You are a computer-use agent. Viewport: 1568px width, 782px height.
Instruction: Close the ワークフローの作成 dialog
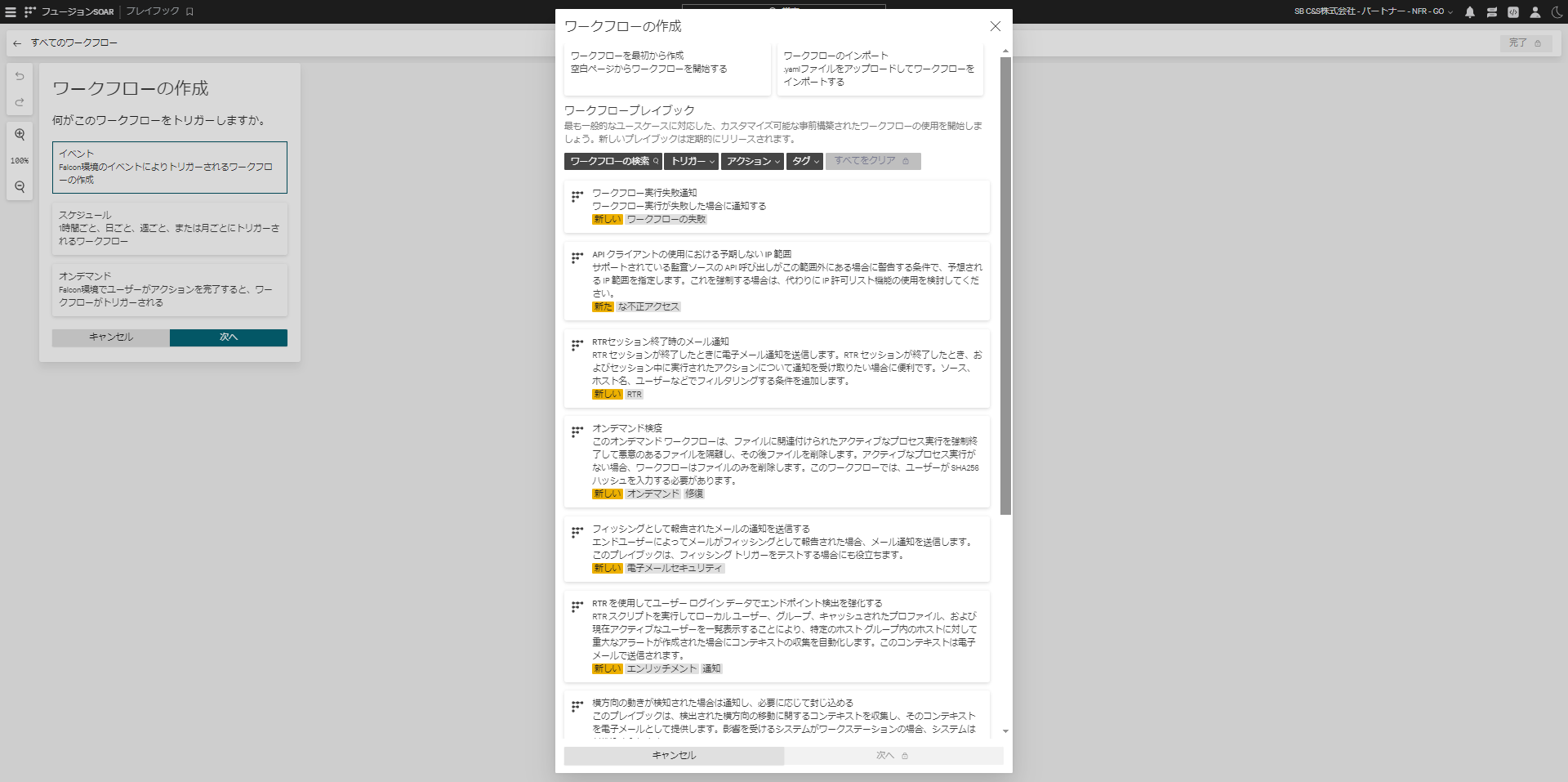pos(996,26)
